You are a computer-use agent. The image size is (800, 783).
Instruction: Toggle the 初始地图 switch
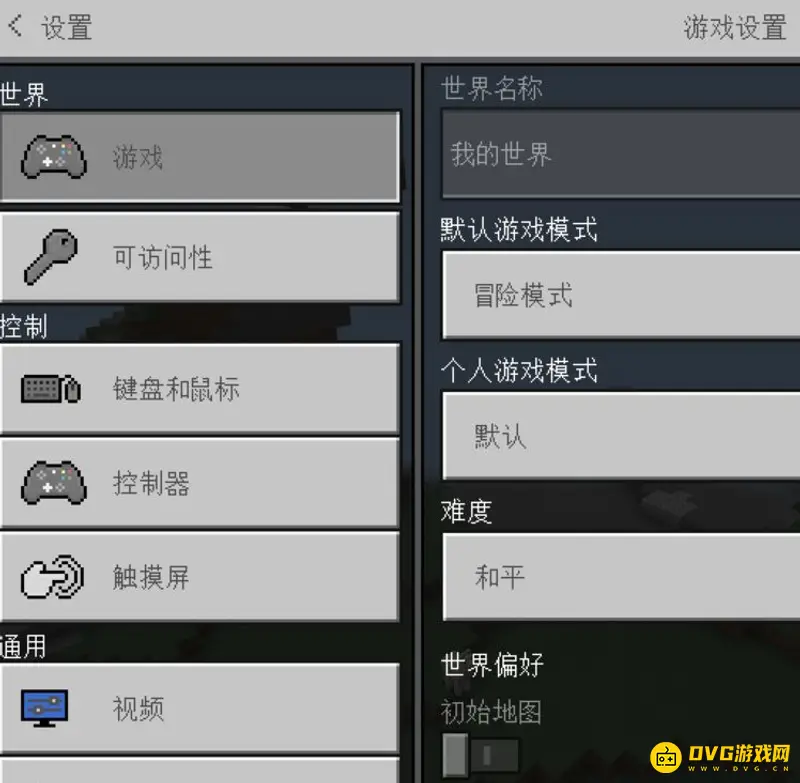pyautogui.click(x=480, y=755)
